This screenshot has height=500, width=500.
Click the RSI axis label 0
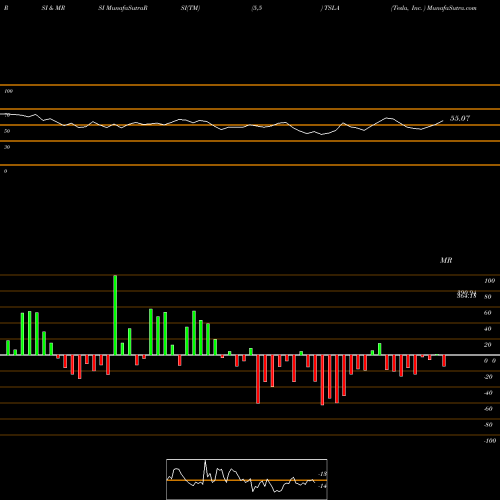(x=5, y=171)
